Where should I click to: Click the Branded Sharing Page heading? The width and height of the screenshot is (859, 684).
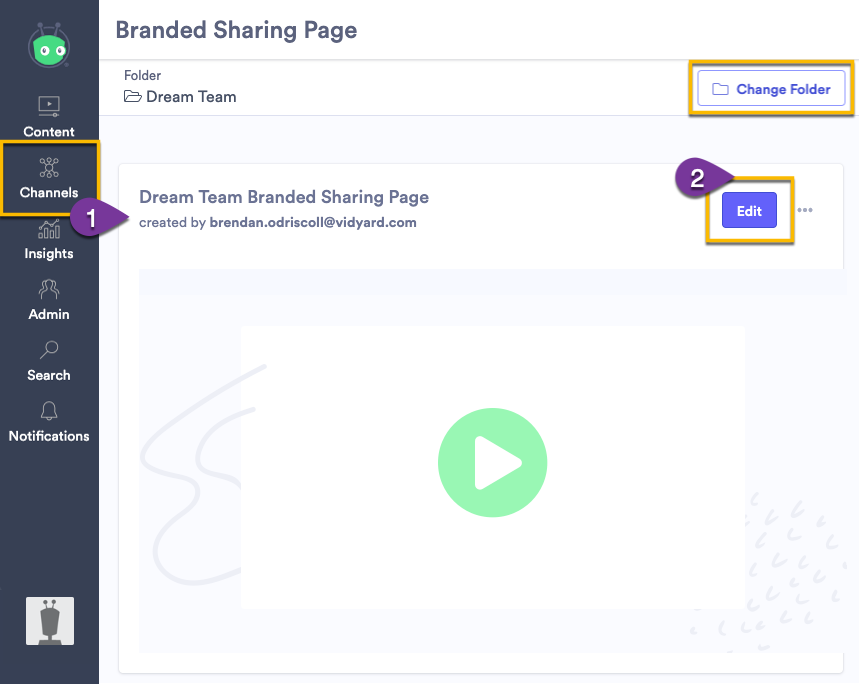coord(236,31)
